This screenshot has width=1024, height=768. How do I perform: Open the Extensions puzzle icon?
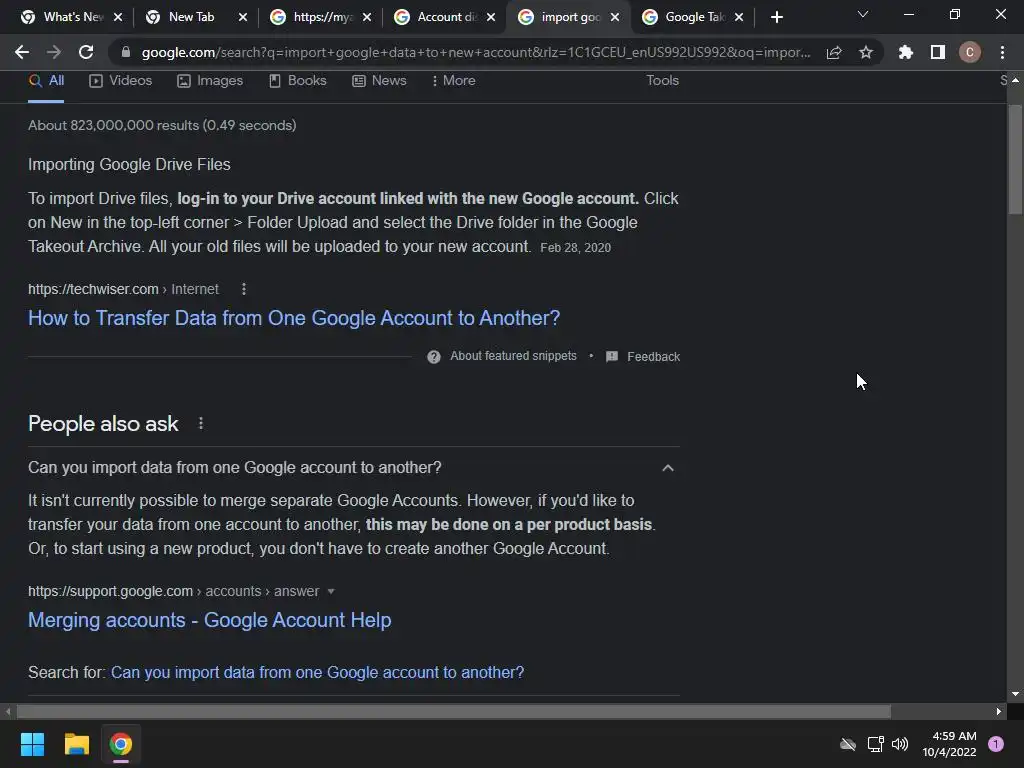[905, 52]
